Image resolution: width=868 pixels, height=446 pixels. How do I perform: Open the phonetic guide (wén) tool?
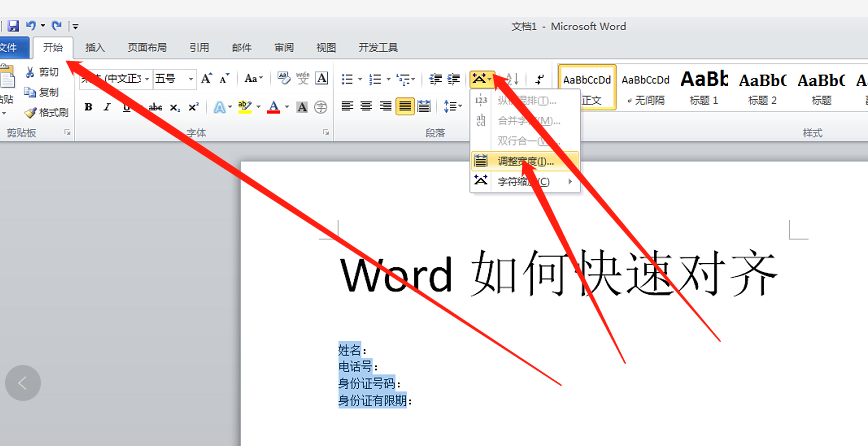[x=302, y=79]
